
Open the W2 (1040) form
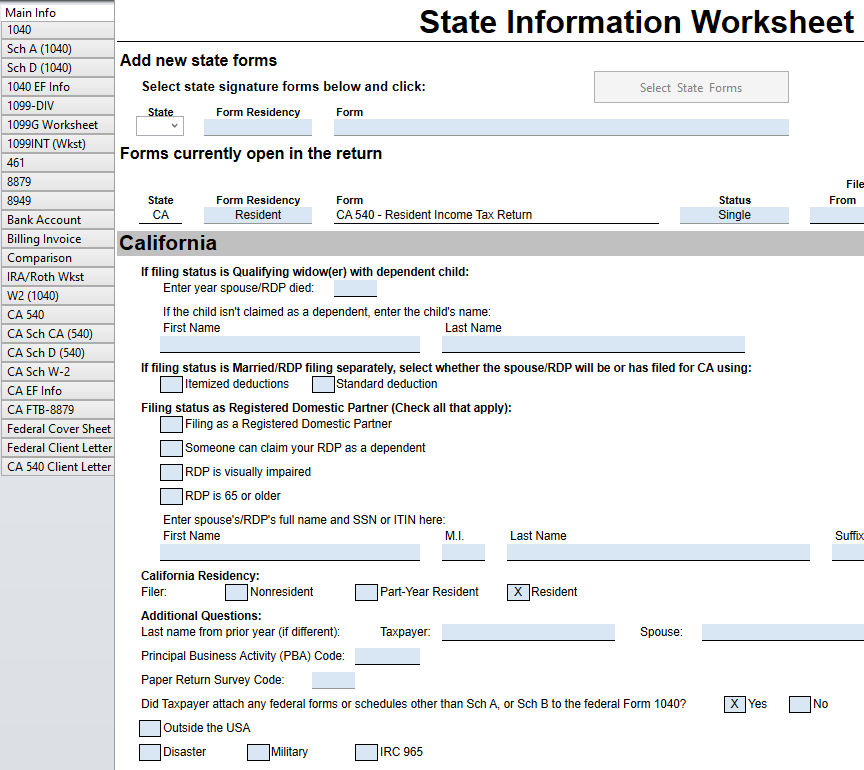(x=57, y=296)
